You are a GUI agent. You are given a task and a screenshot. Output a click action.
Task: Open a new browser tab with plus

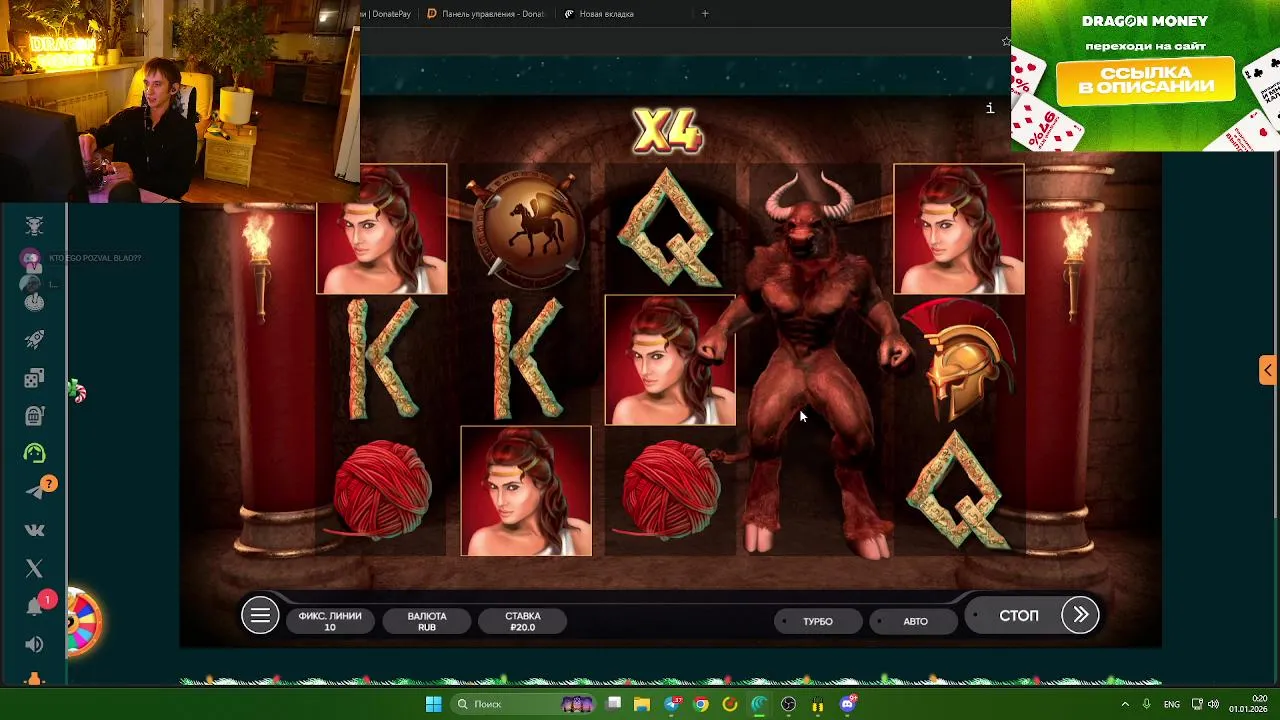click(x=705, y=14)
